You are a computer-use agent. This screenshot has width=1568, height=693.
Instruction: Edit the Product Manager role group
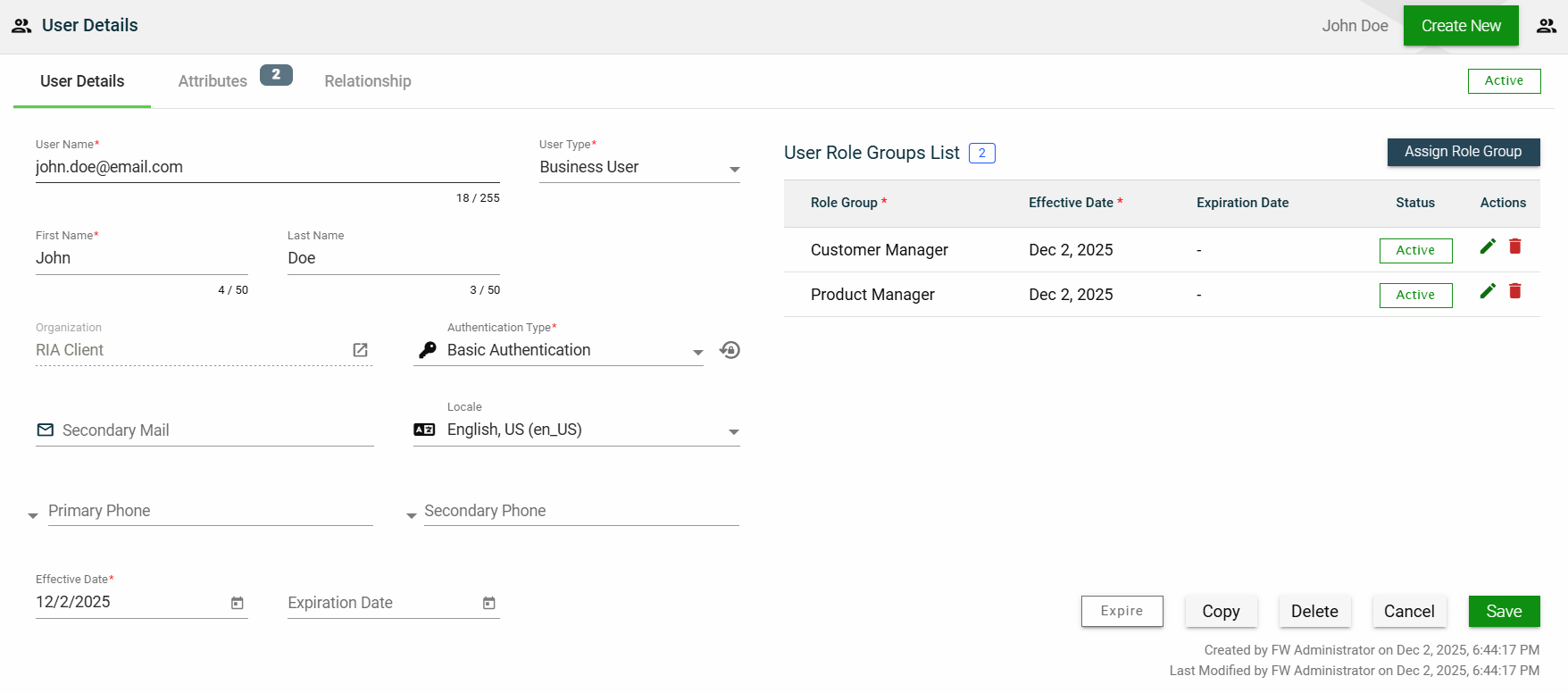click(x=1488, y=291)
